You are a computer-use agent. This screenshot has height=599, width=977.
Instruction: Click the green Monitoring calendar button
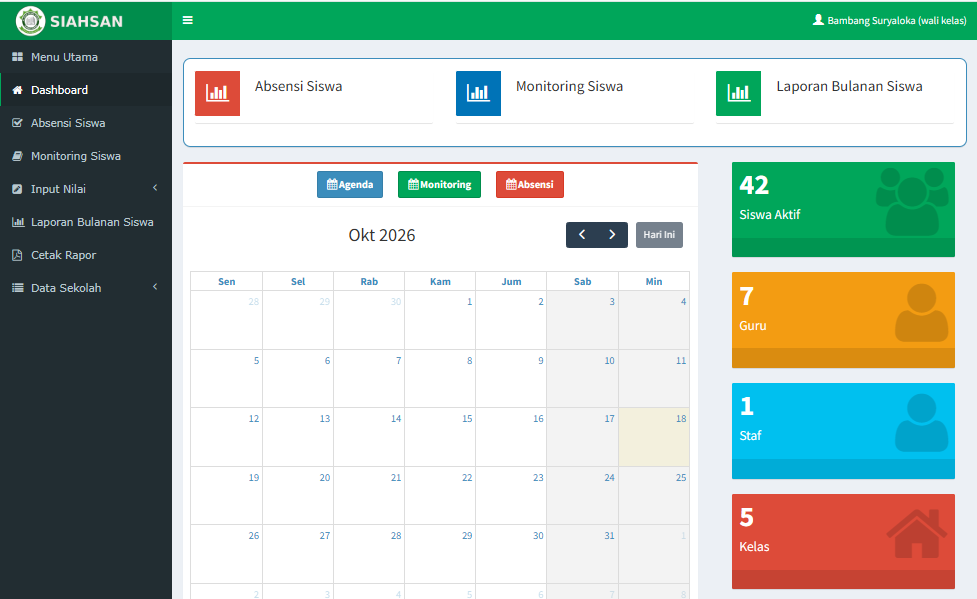(x=439, y=184)
